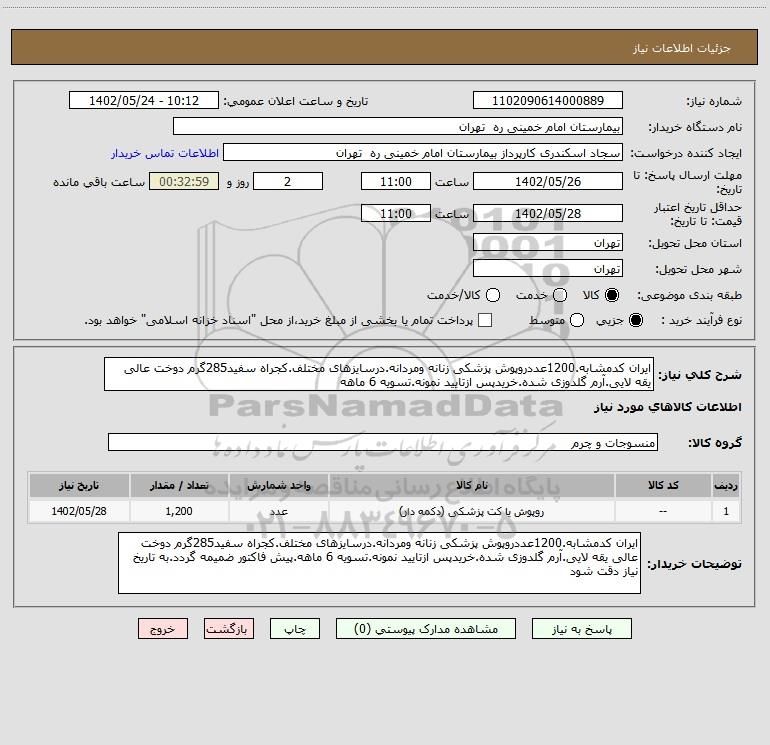Click the quantity cell 1,200
Viewport: 770px width, 745px height.
[x=179, y=511]
